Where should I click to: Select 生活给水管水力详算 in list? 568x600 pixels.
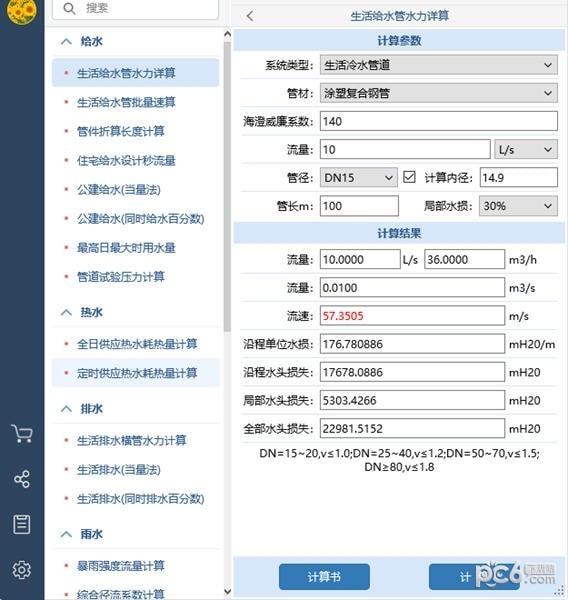(135, 73)
